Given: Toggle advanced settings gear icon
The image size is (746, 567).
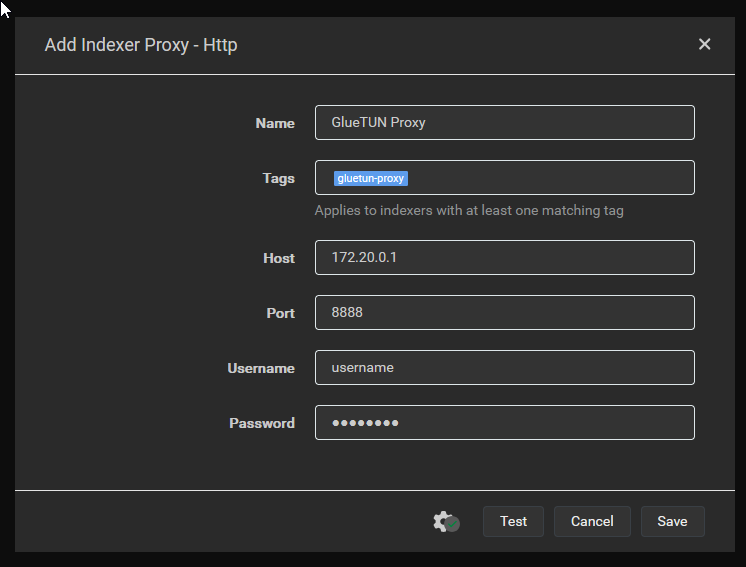Looking at the screenshot, I should pyautogui.click(x=446, y=522).
